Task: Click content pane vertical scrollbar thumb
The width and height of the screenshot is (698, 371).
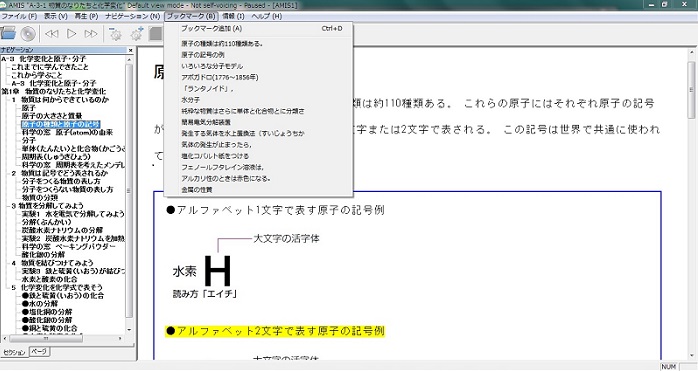Action: click(x=691, y=89)
